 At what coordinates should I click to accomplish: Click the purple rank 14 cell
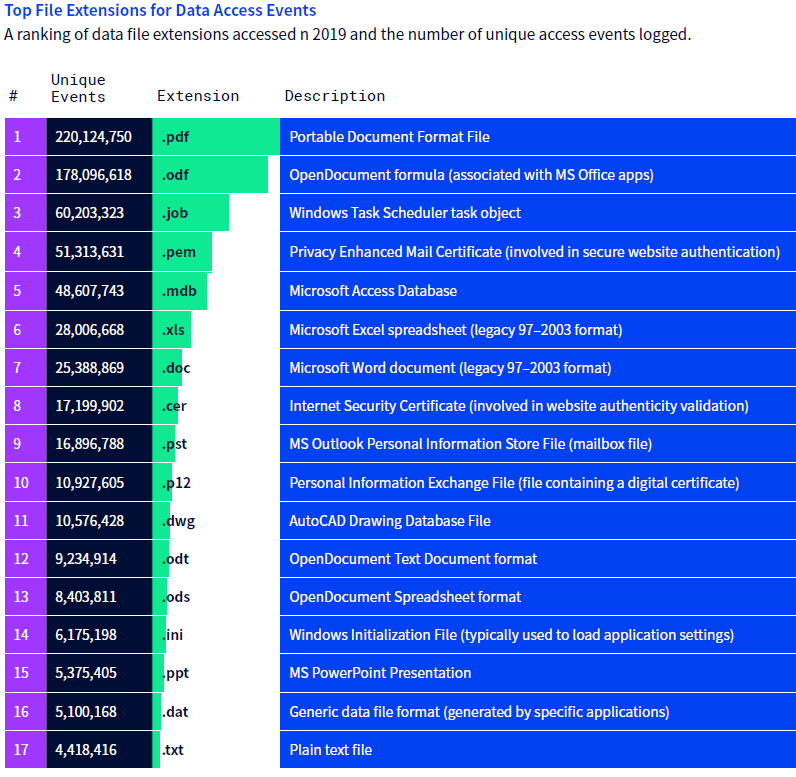25,635
